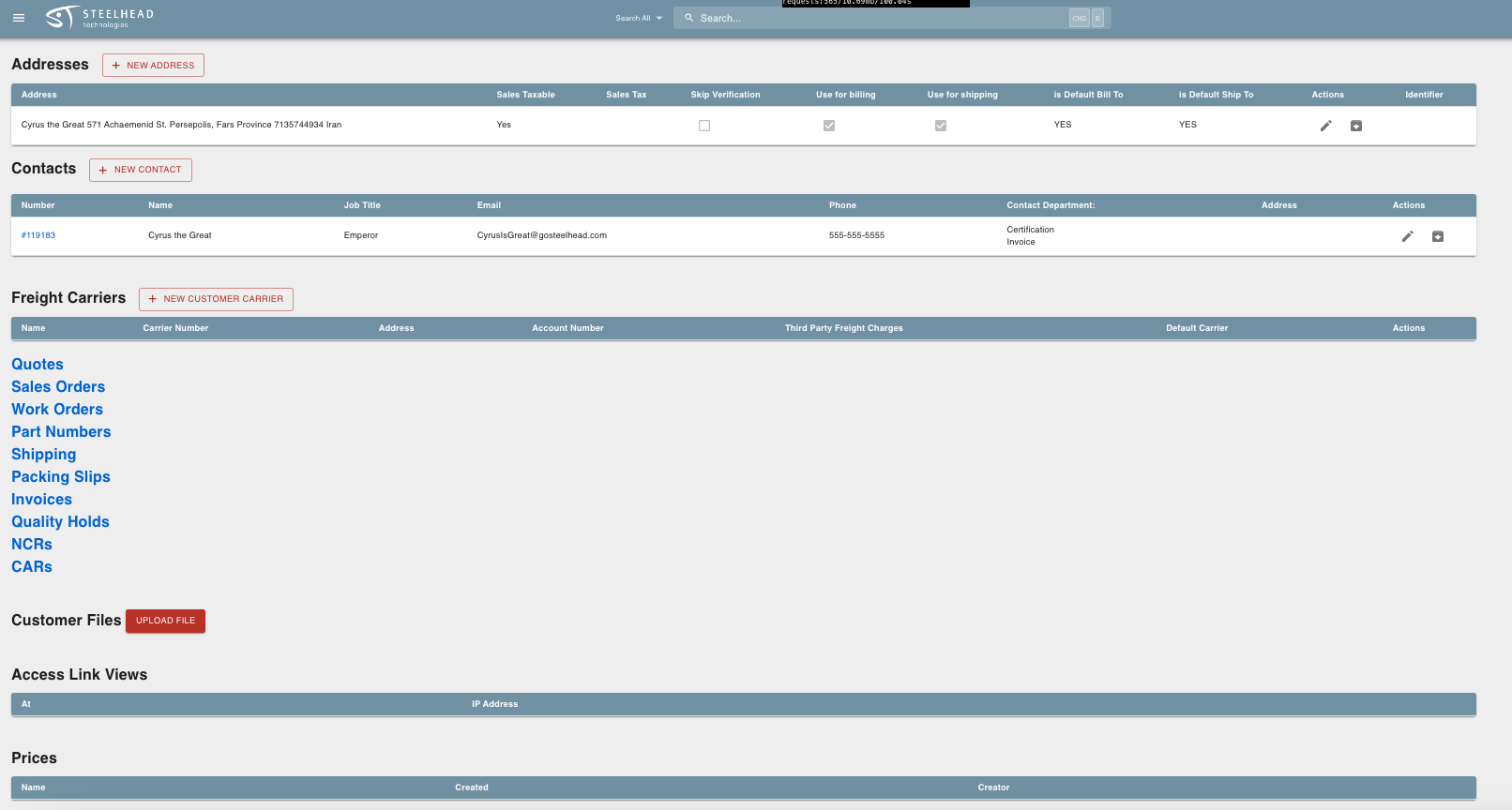The width and height of the screenshot is (1512, 810).
Task: Edit contact Cyrus the Great
Action: point(1407,236)
